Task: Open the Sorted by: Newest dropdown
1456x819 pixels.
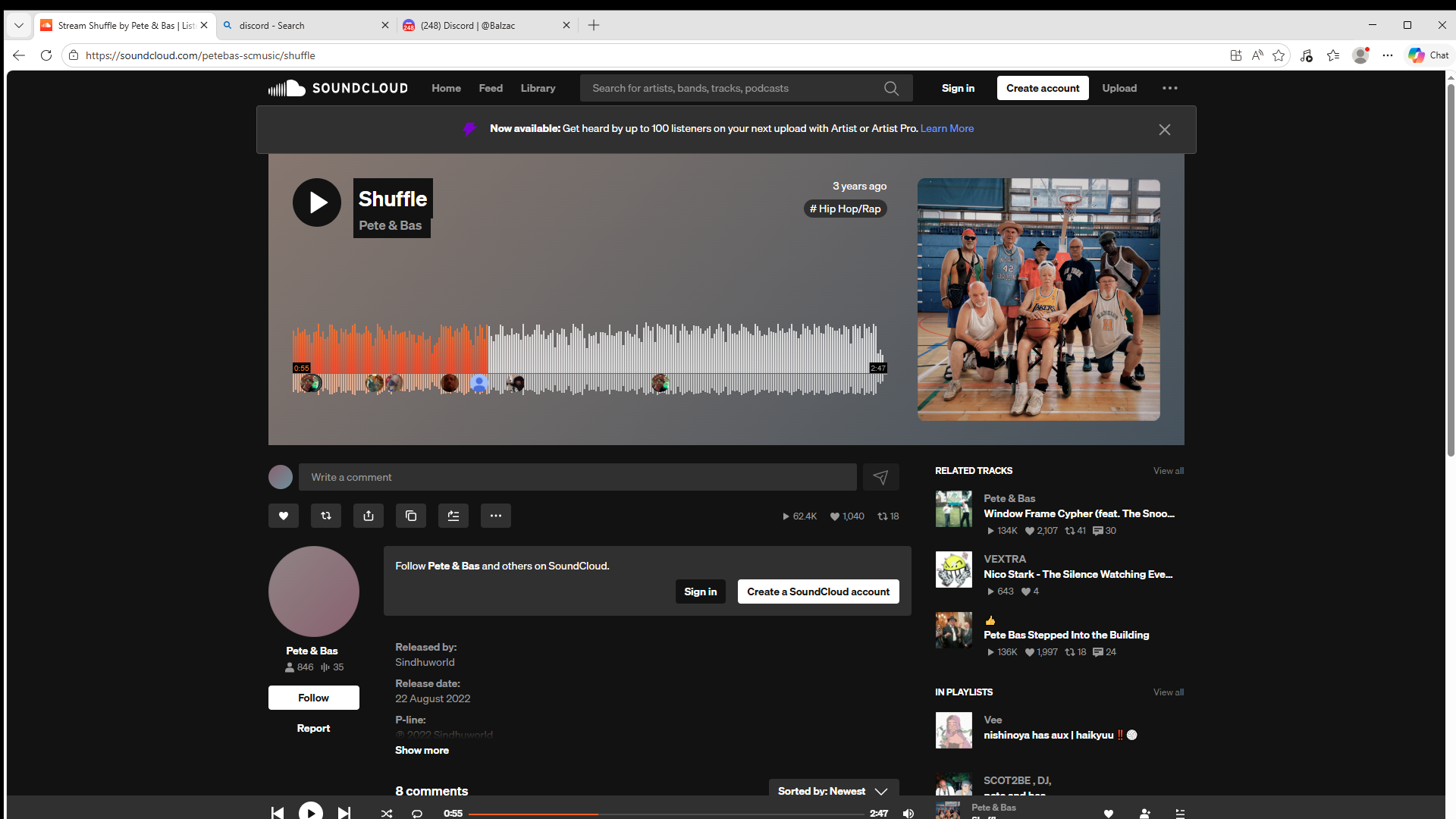Action: pyautogui.click(x=833, y=790)
